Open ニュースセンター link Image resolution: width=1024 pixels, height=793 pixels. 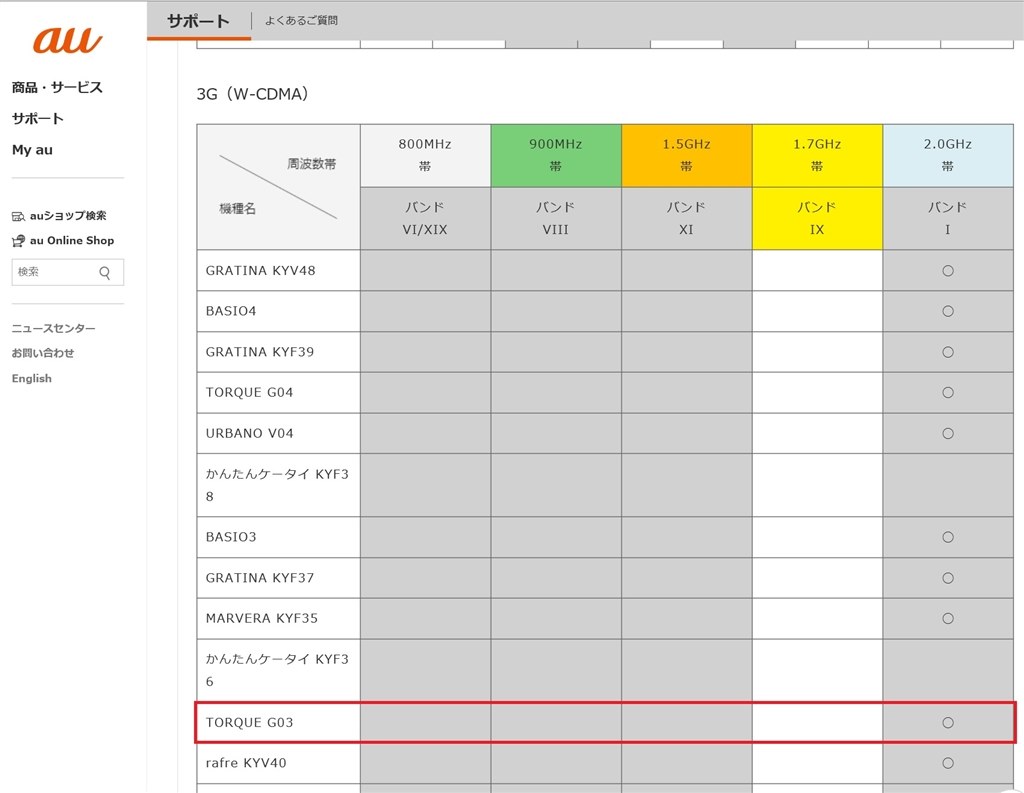coord(54,328)
